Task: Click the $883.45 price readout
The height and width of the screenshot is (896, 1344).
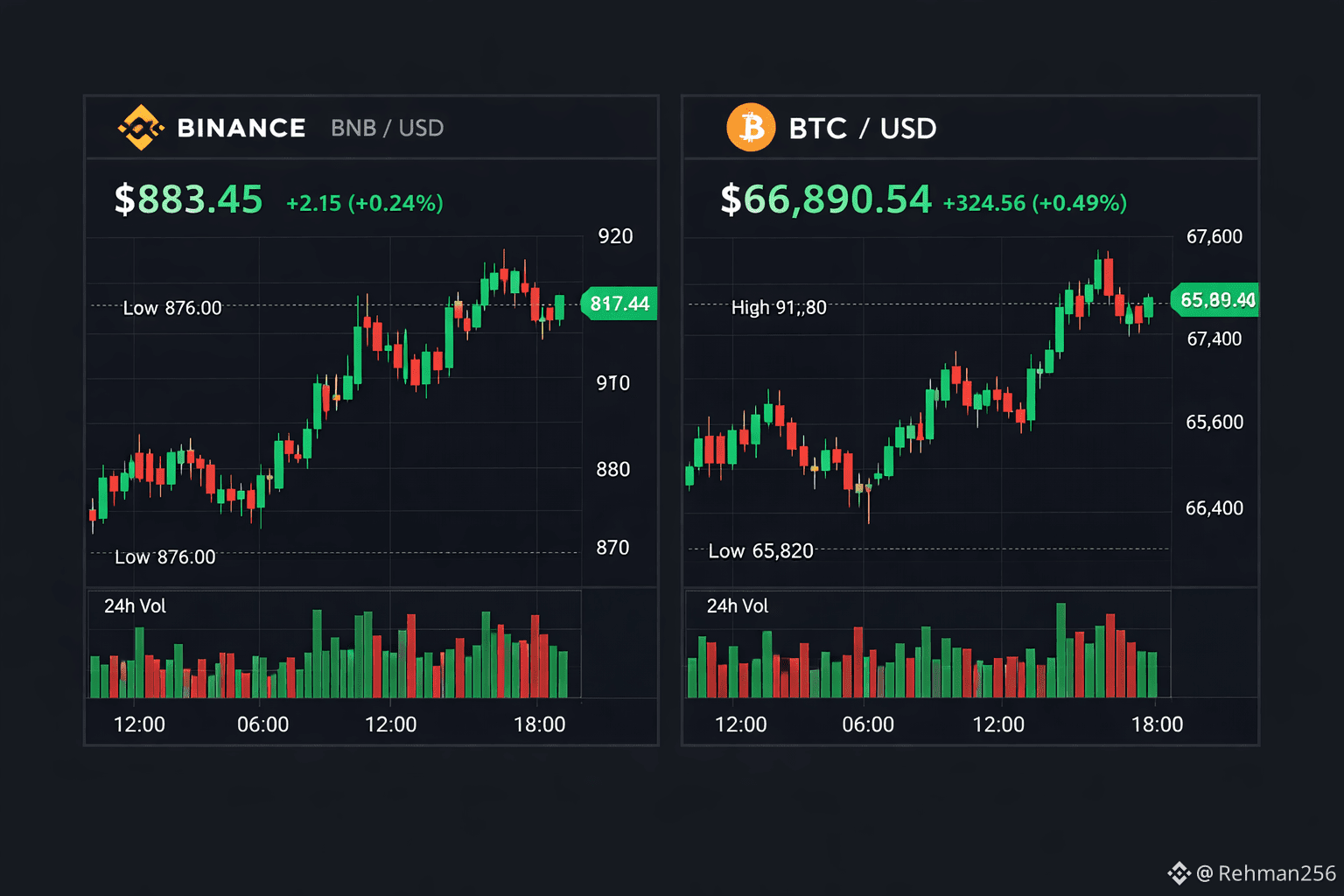Action: (186, 199)
